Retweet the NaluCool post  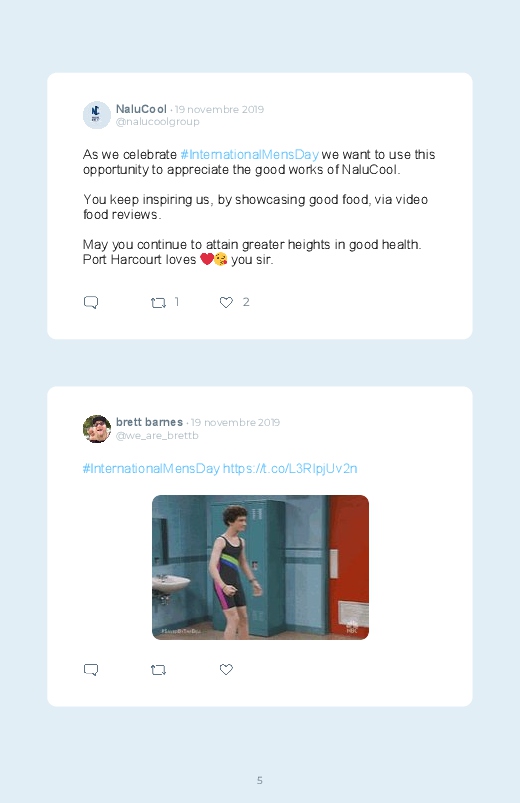158,303
